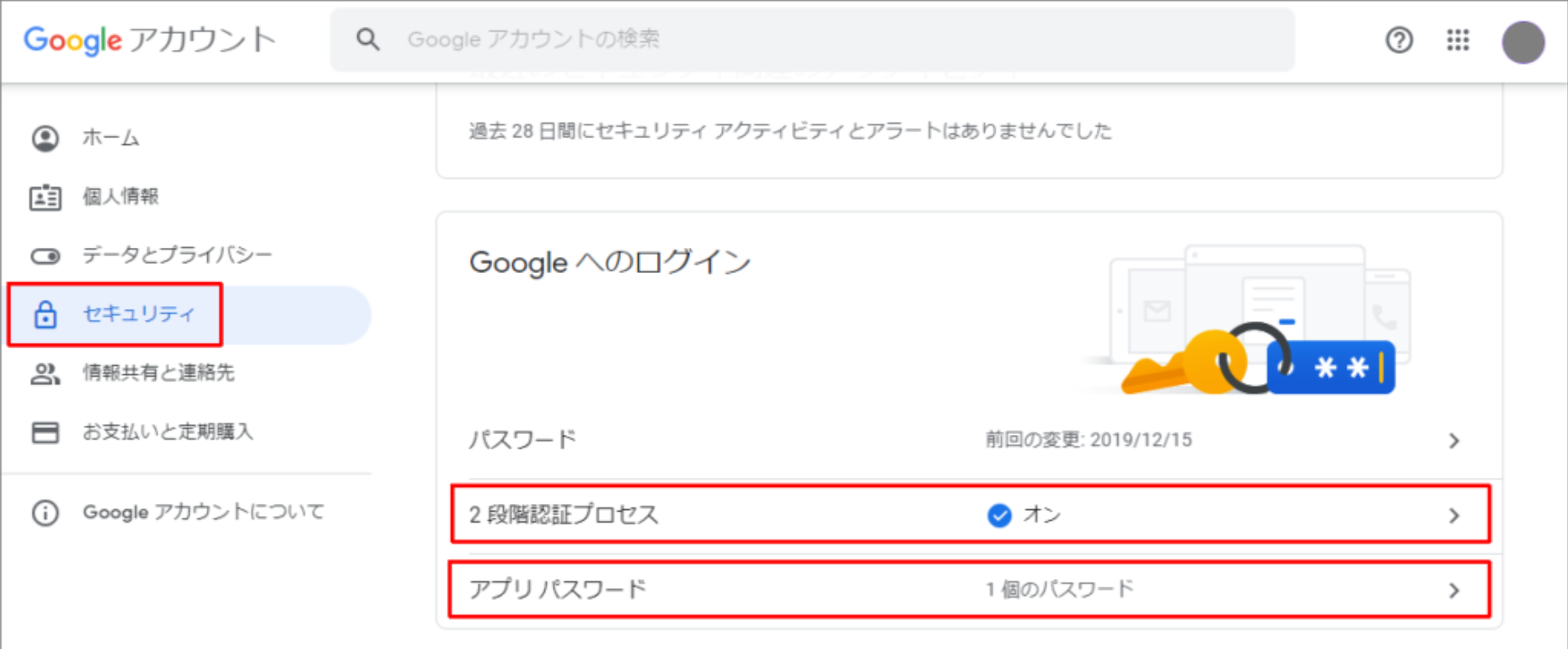Screen dimensions: 1568x649
Task: Click the お支払いと定期購入 card icon
Action: [x=45, y=432]
